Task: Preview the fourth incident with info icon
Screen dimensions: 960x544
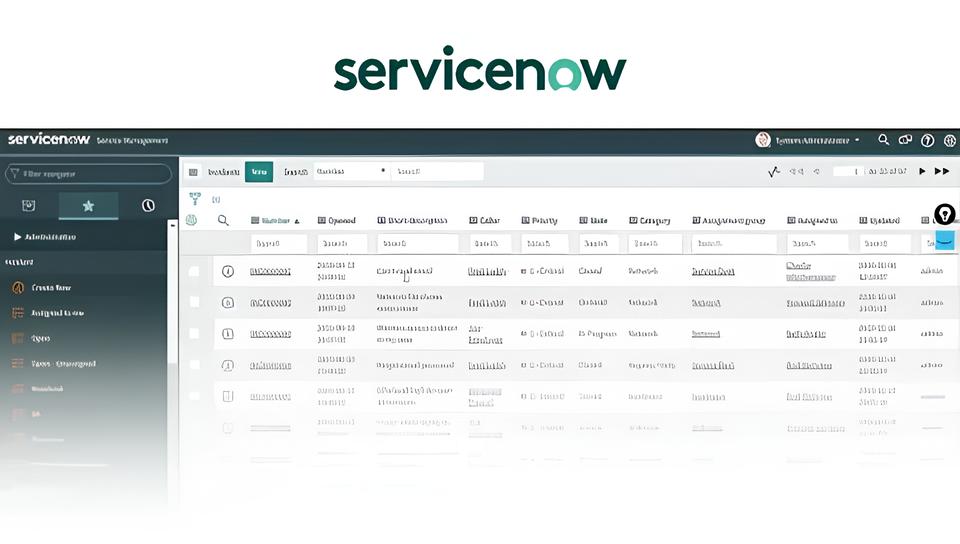Action: [228, 365]
